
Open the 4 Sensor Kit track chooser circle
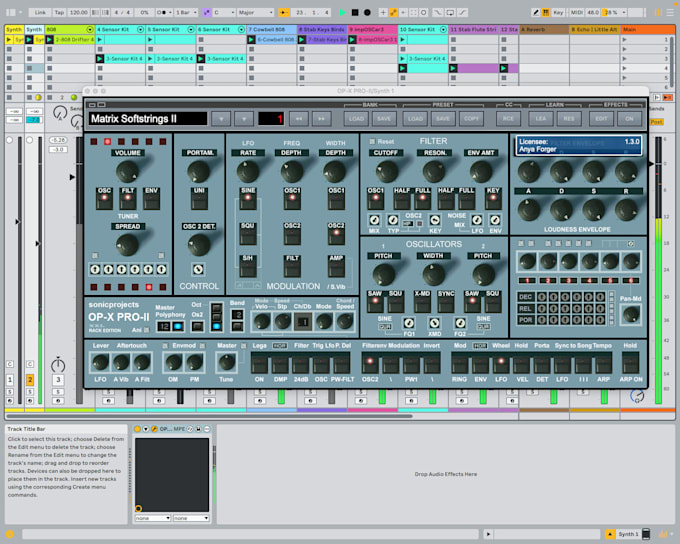click(x=141, y=29)
